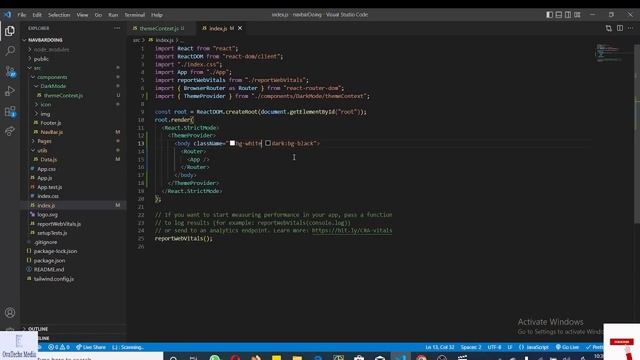Click Live Share in status bar
This screenshot has height=360, width=640.
pyautogui.click(x=91, y=347)
